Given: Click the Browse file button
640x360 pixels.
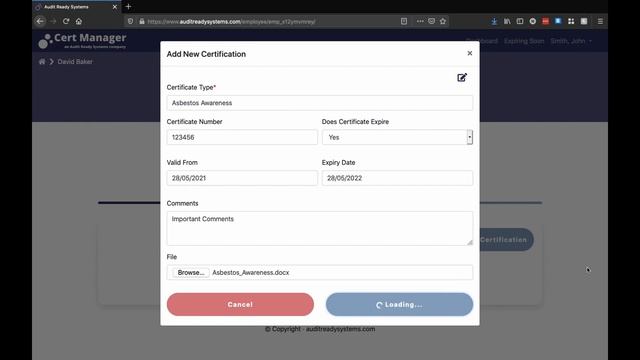Looking at the screenshot, I should pos(191,272).
